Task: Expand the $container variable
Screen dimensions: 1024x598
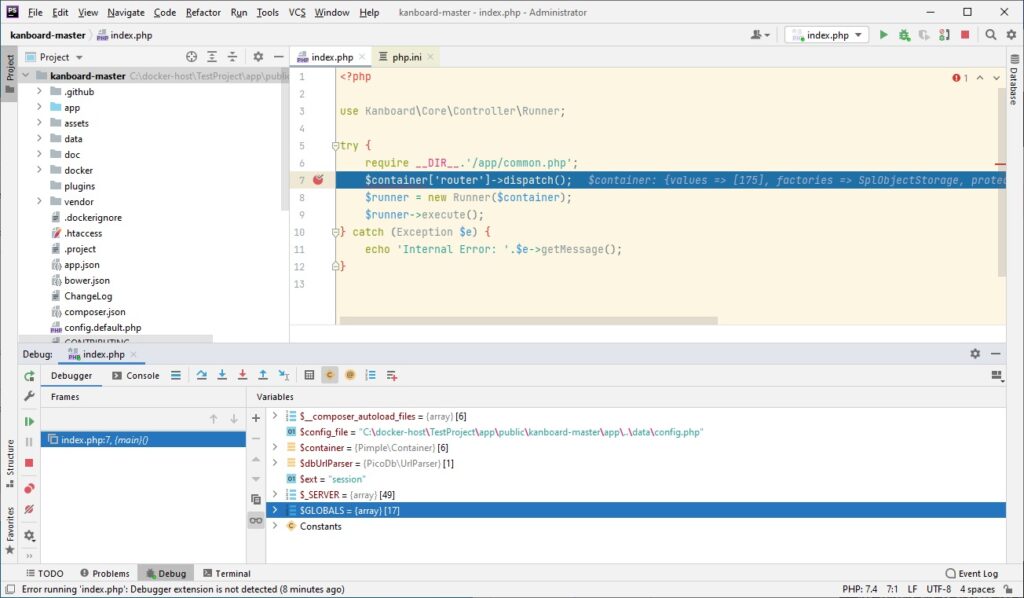Action: (275, 447)
